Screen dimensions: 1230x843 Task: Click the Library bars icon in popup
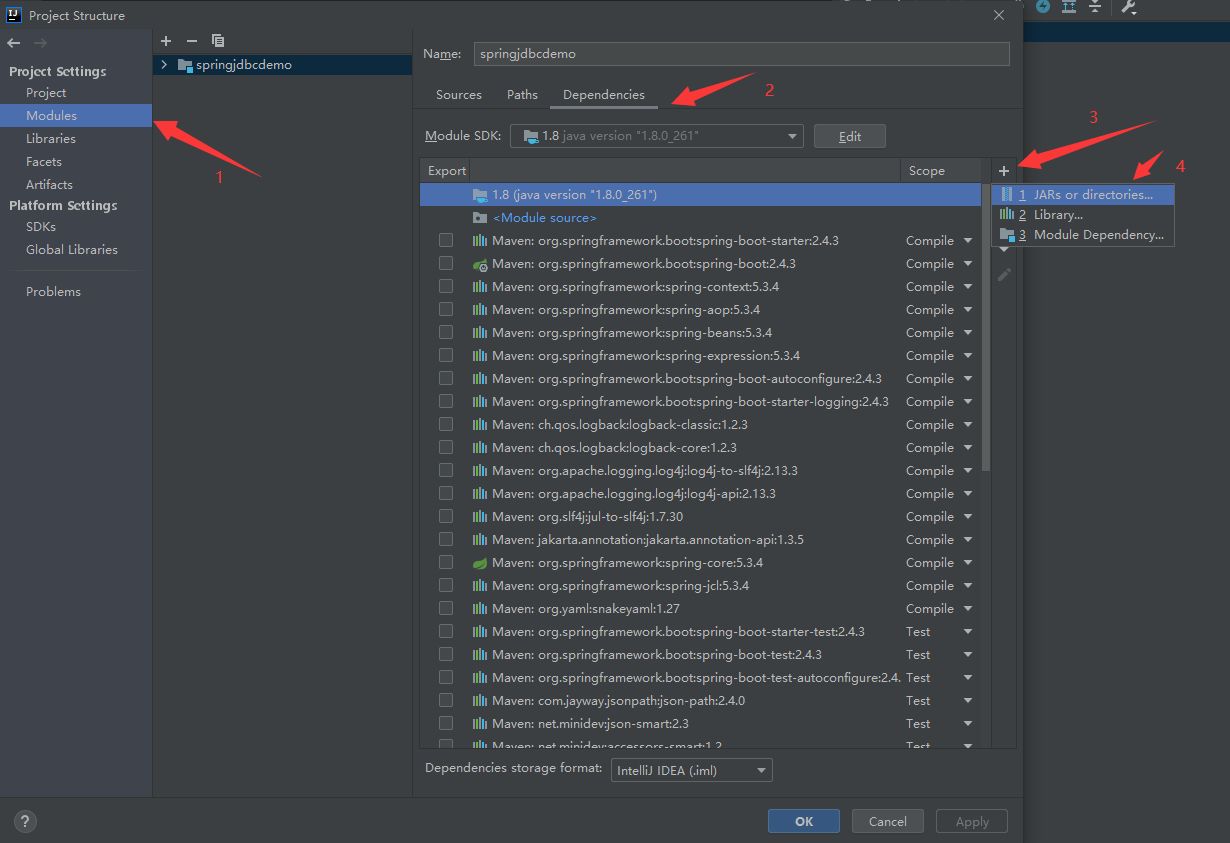pos(1008,215)
